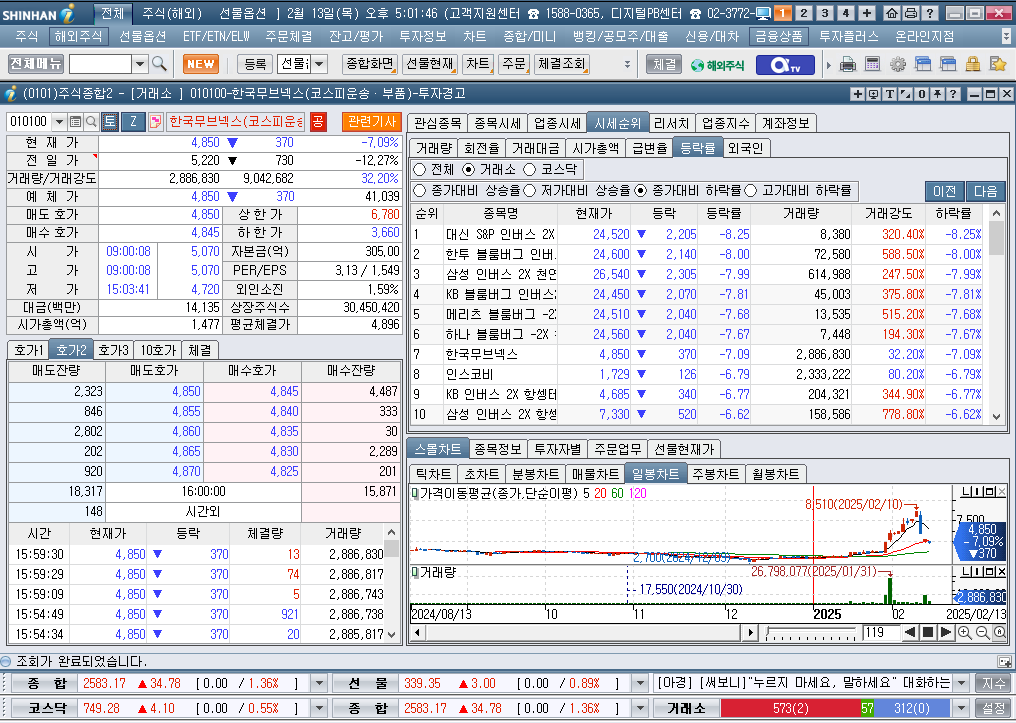
Task: Select the 전체 market radio button
Action: point(420,169)
